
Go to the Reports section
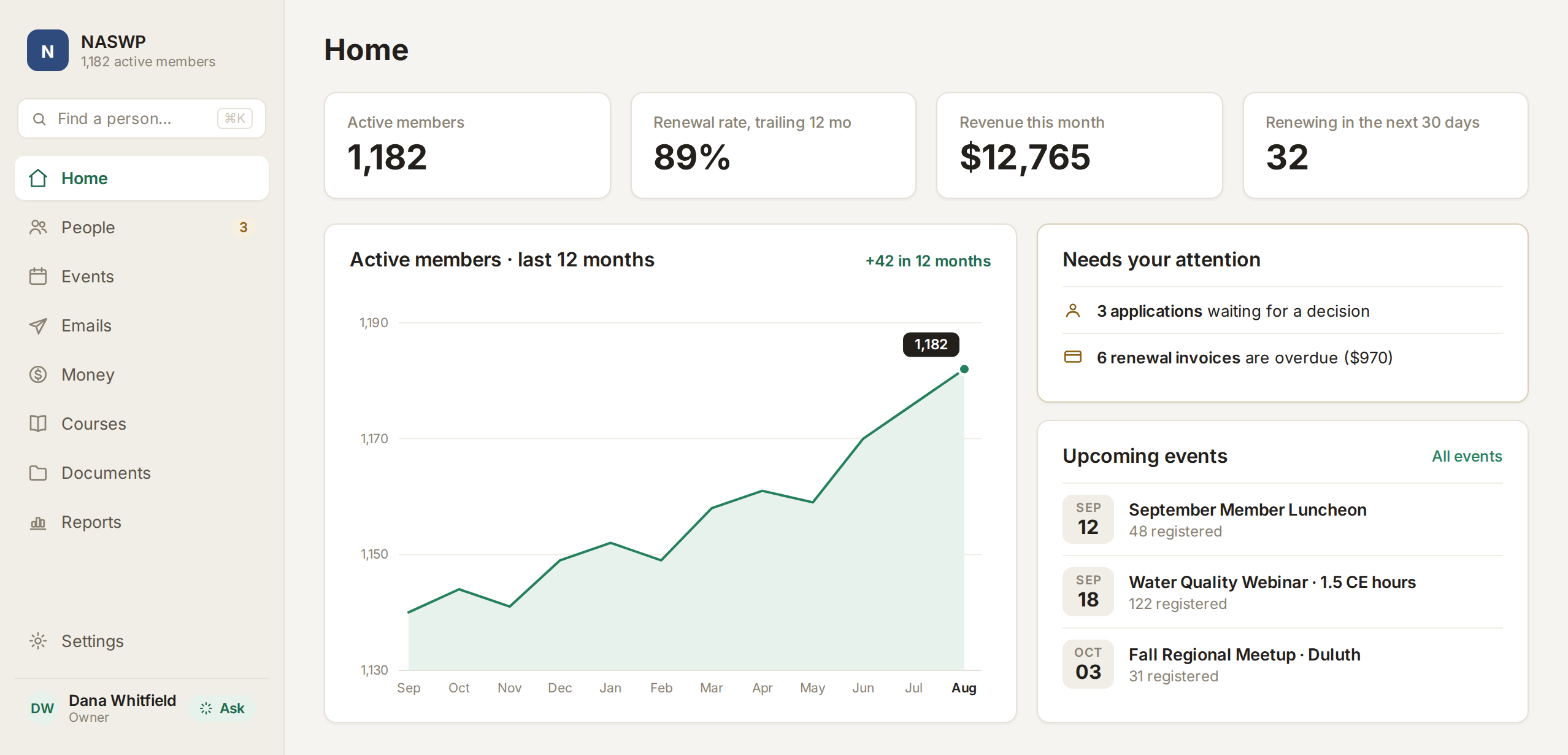pos(142,522)
